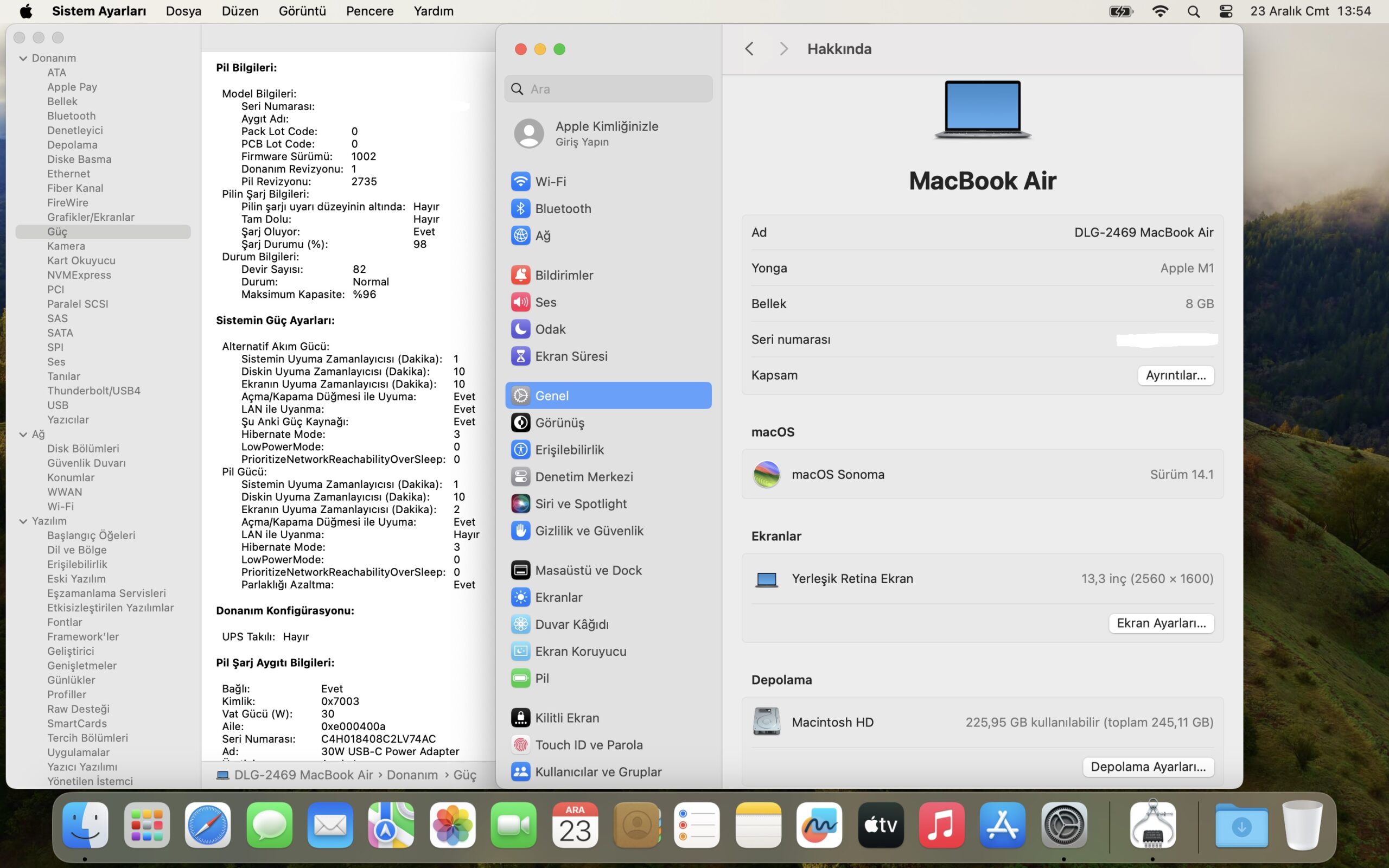Open the Pencere menu
Screen dimensions: 1389x868
click(x=369, y=11)
